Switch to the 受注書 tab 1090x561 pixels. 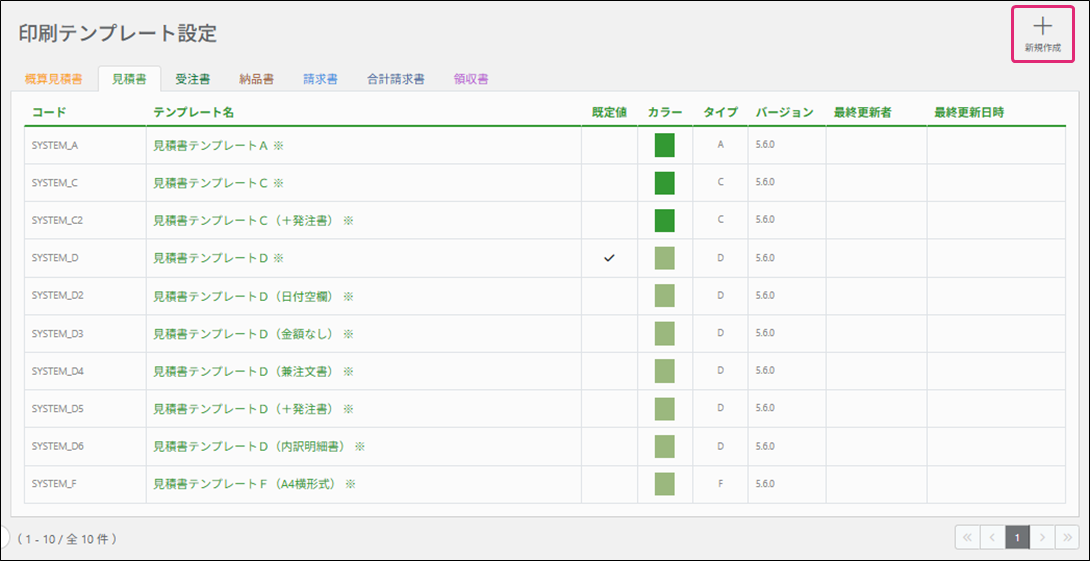[192, 79]
